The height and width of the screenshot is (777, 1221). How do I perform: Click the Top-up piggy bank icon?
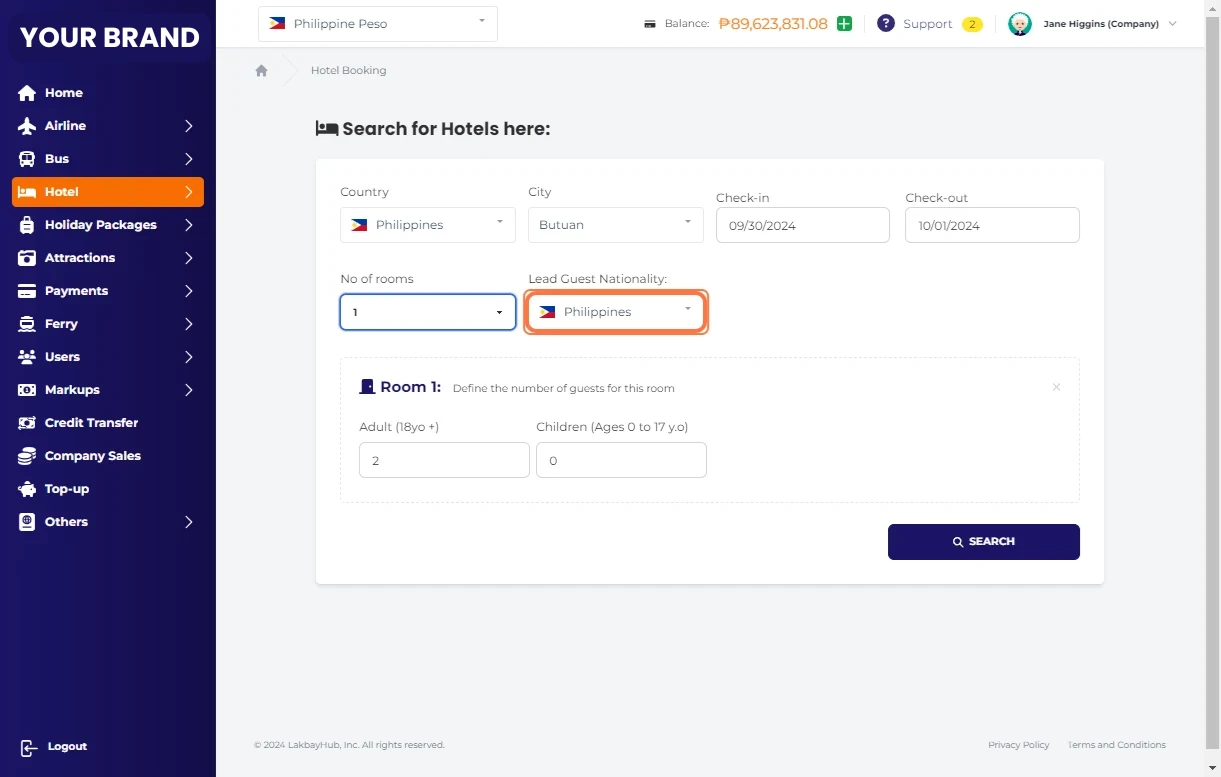[x=27, y=489]
